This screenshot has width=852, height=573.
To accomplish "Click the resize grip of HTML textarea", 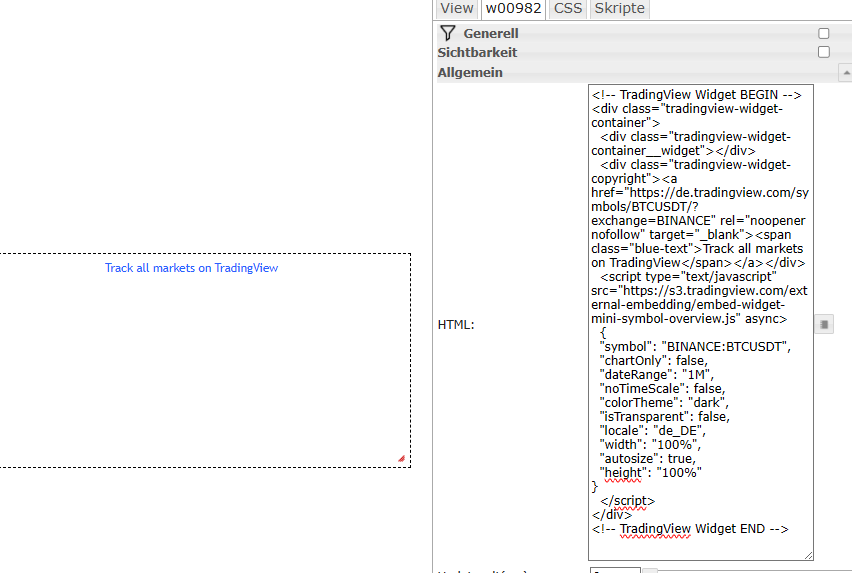I will [x=809, y=555].
